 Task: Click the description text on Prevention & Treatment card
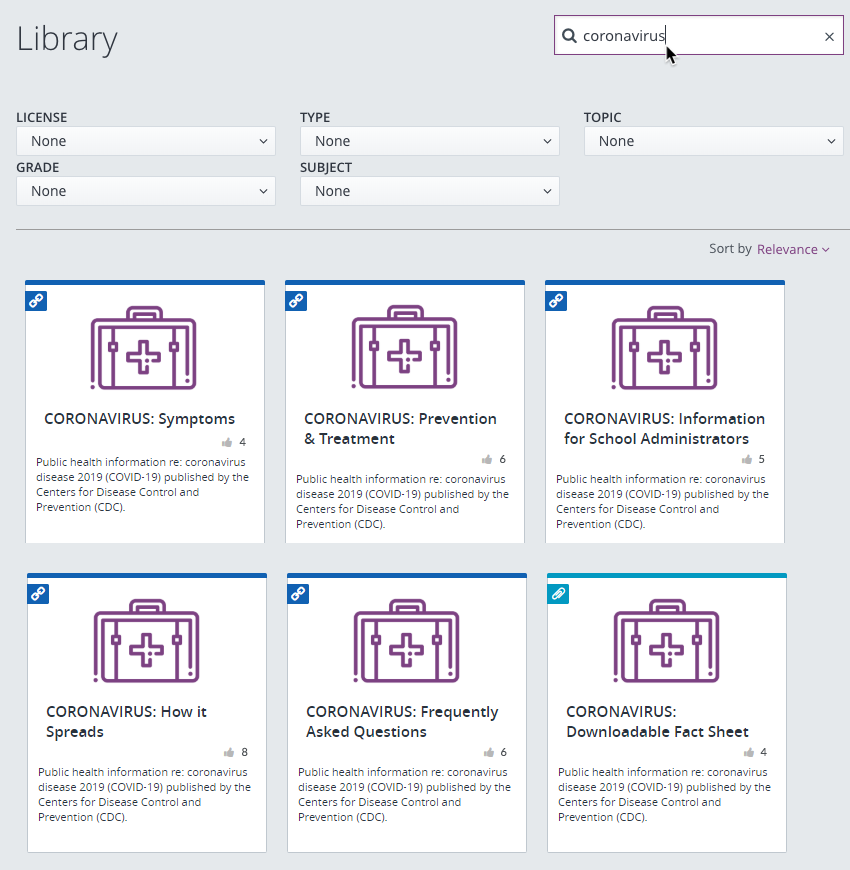(x=402, y=502)
